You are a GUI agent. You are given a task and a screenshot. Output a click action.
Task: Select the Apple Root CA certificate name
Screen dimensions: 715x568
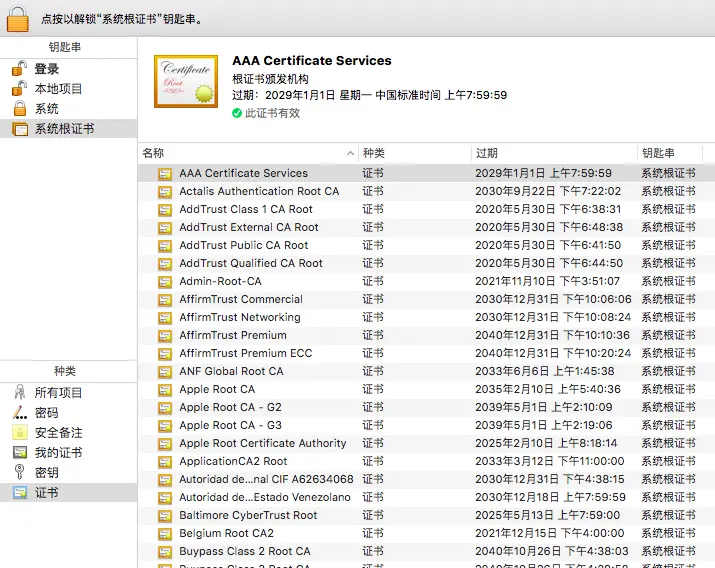pyautogui.click(x=217, y=389)
